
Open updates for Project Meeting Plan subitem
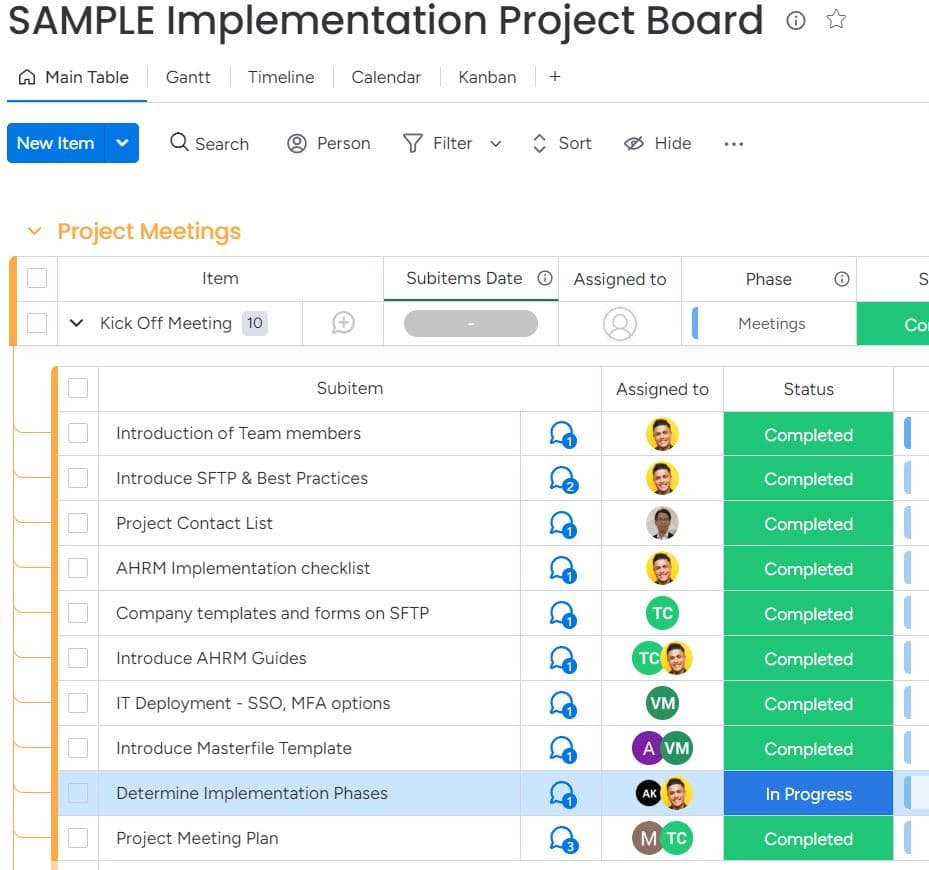point(563,839)
